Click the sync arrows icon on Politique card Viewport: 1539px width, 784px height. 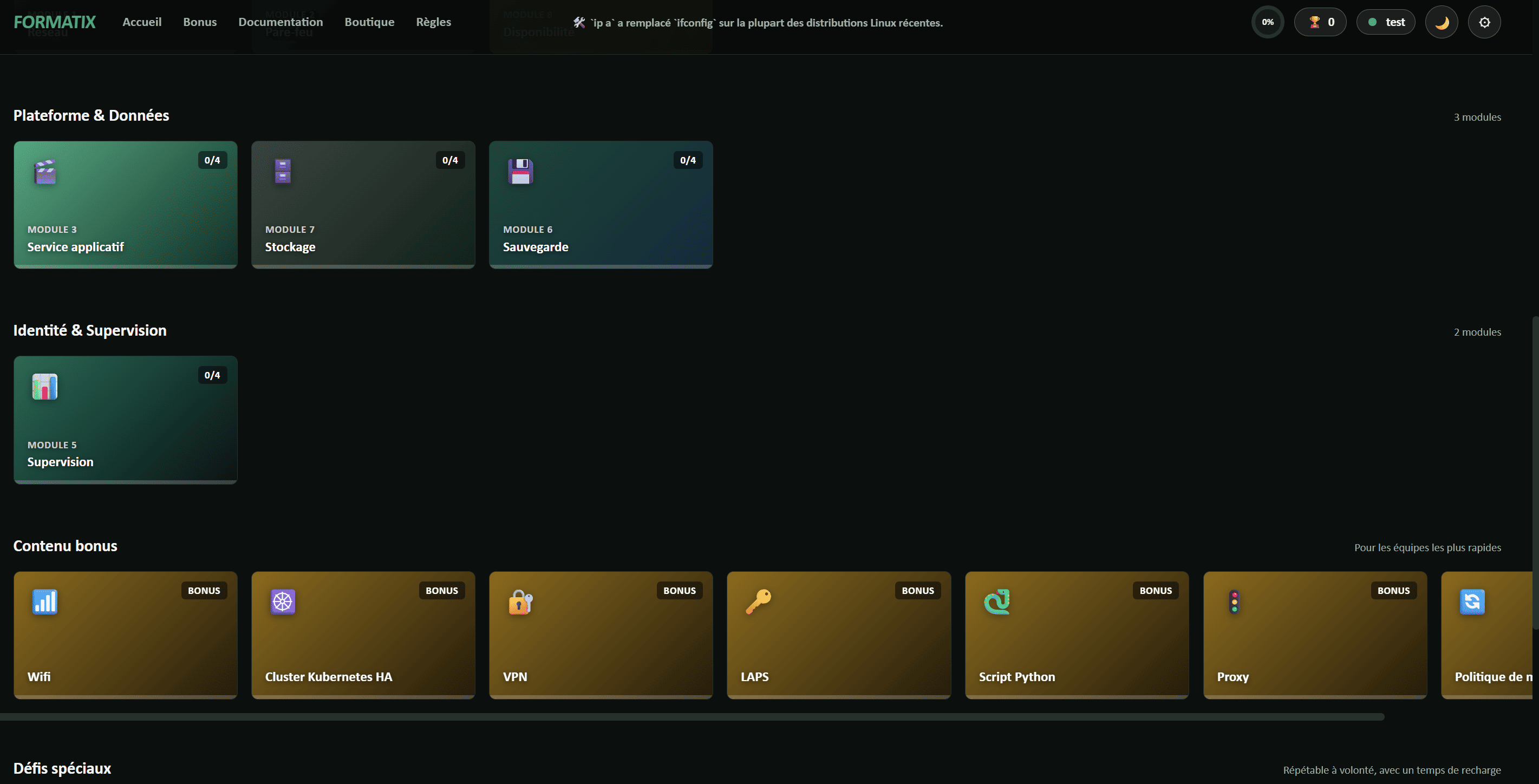click(1472, 602)
